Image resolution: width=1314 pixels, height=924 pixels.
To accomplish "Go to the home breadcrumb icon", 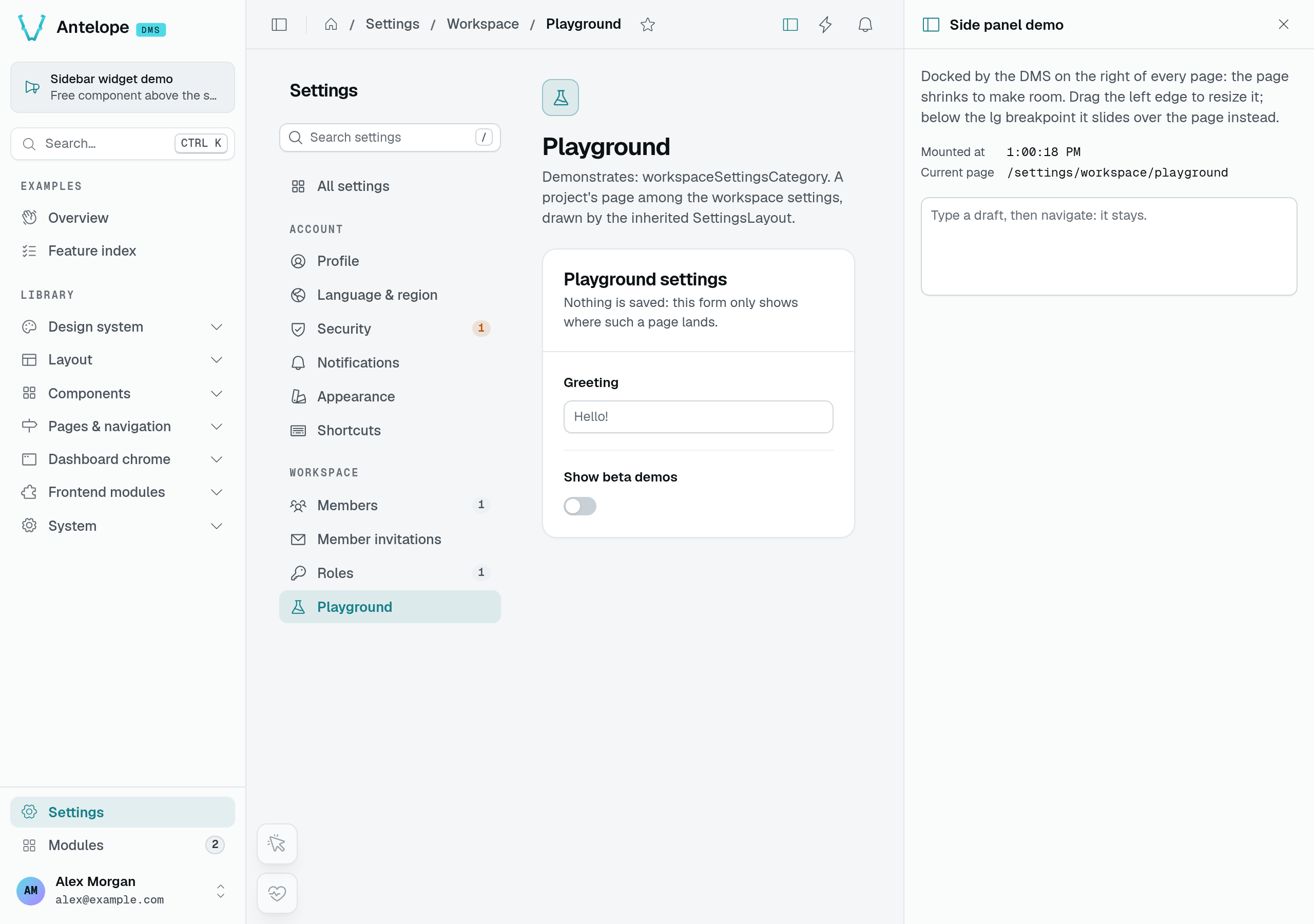I will [x=331, y=24].
